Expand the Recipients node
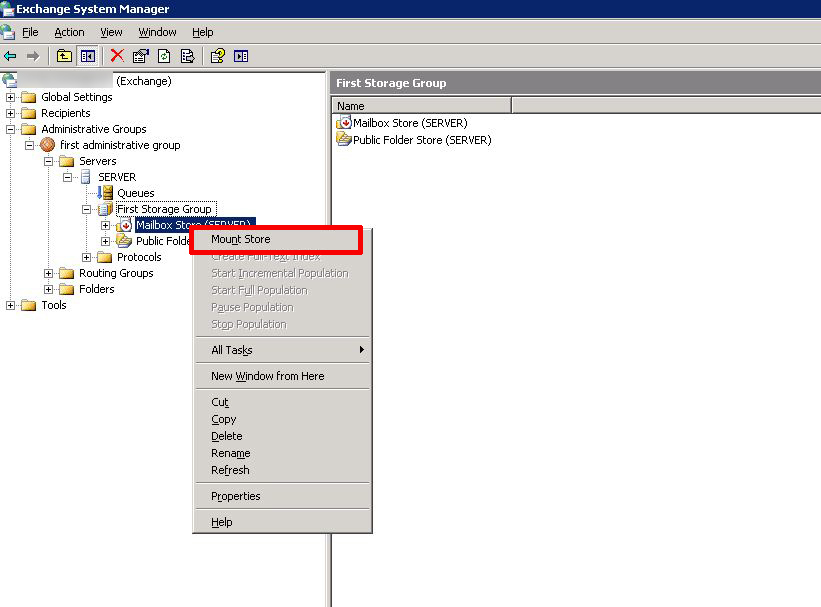This screenshot has height=607, width=821. tap(10, 113)
